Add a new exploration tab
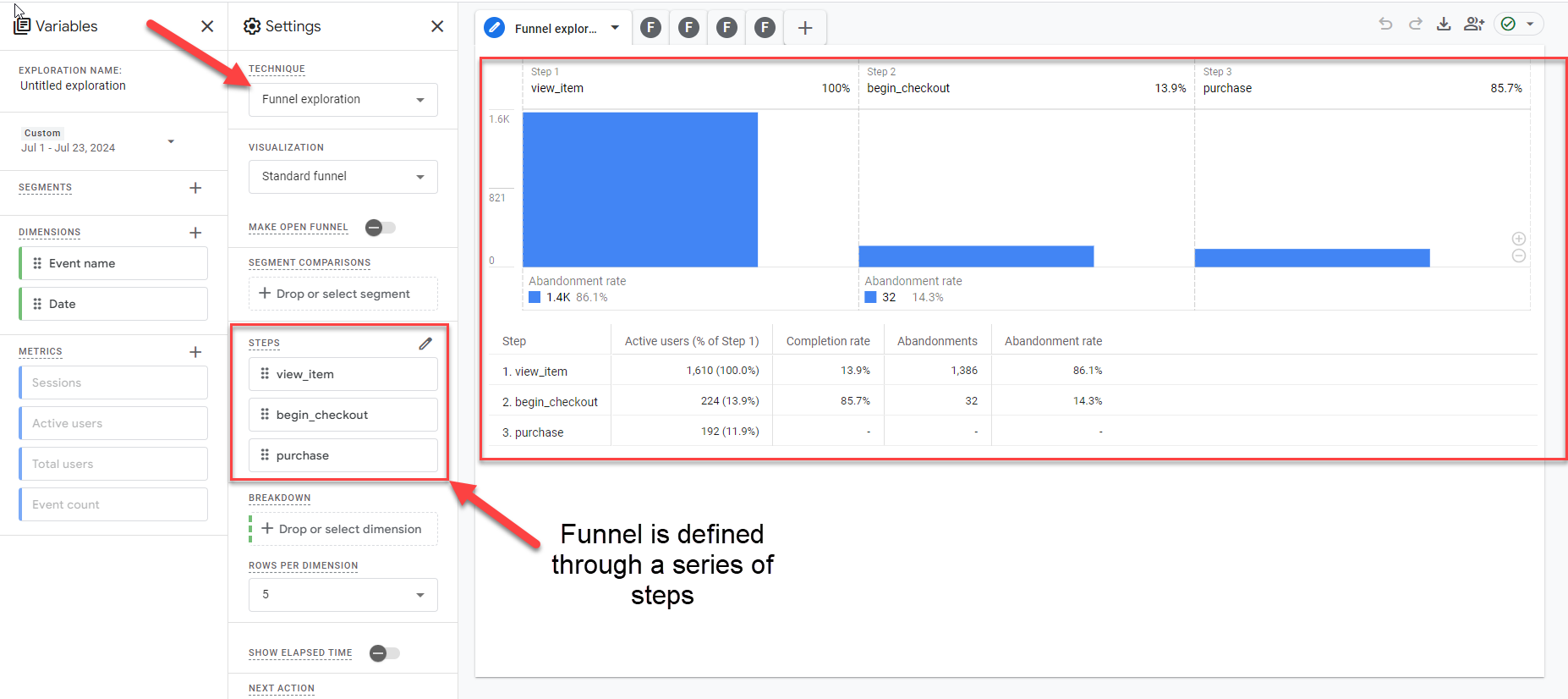The height and width of the screenshot is (699, 1568). point(805,28)
